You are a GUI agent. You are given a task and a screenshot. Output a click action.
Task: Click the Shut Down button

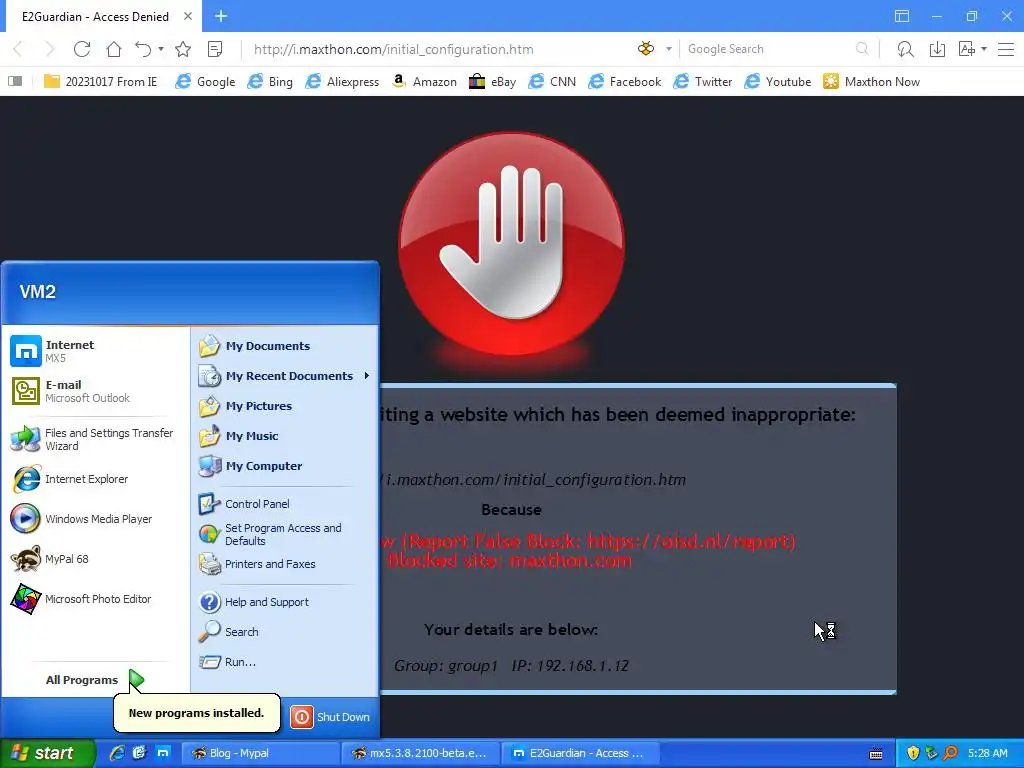(x=330, y=717)
